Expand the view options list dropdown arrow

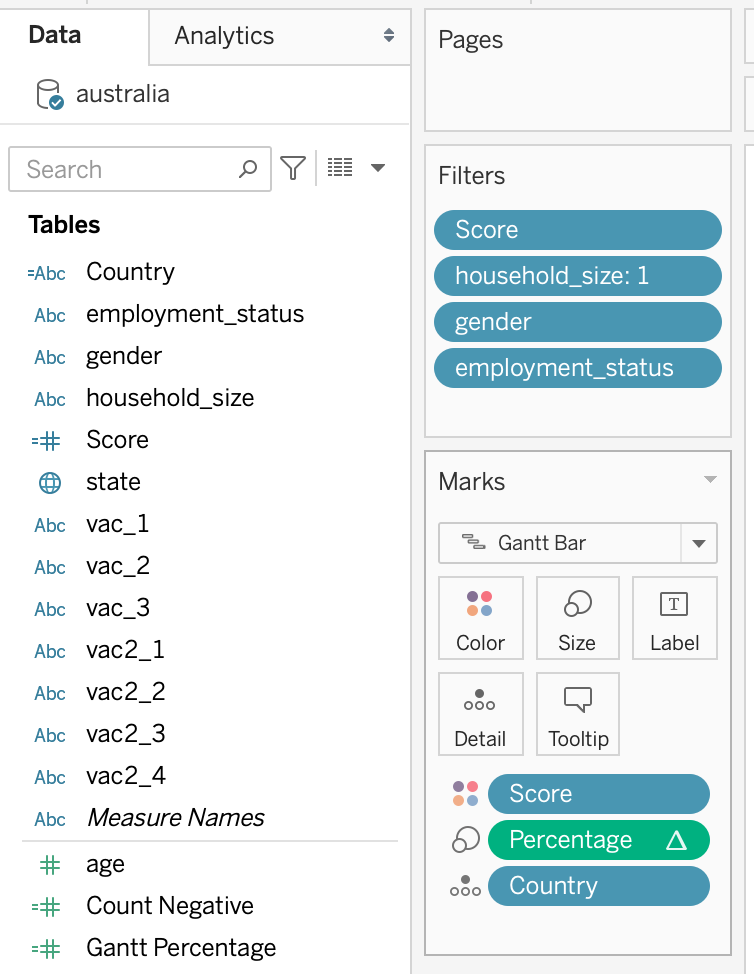click(378, 168)
